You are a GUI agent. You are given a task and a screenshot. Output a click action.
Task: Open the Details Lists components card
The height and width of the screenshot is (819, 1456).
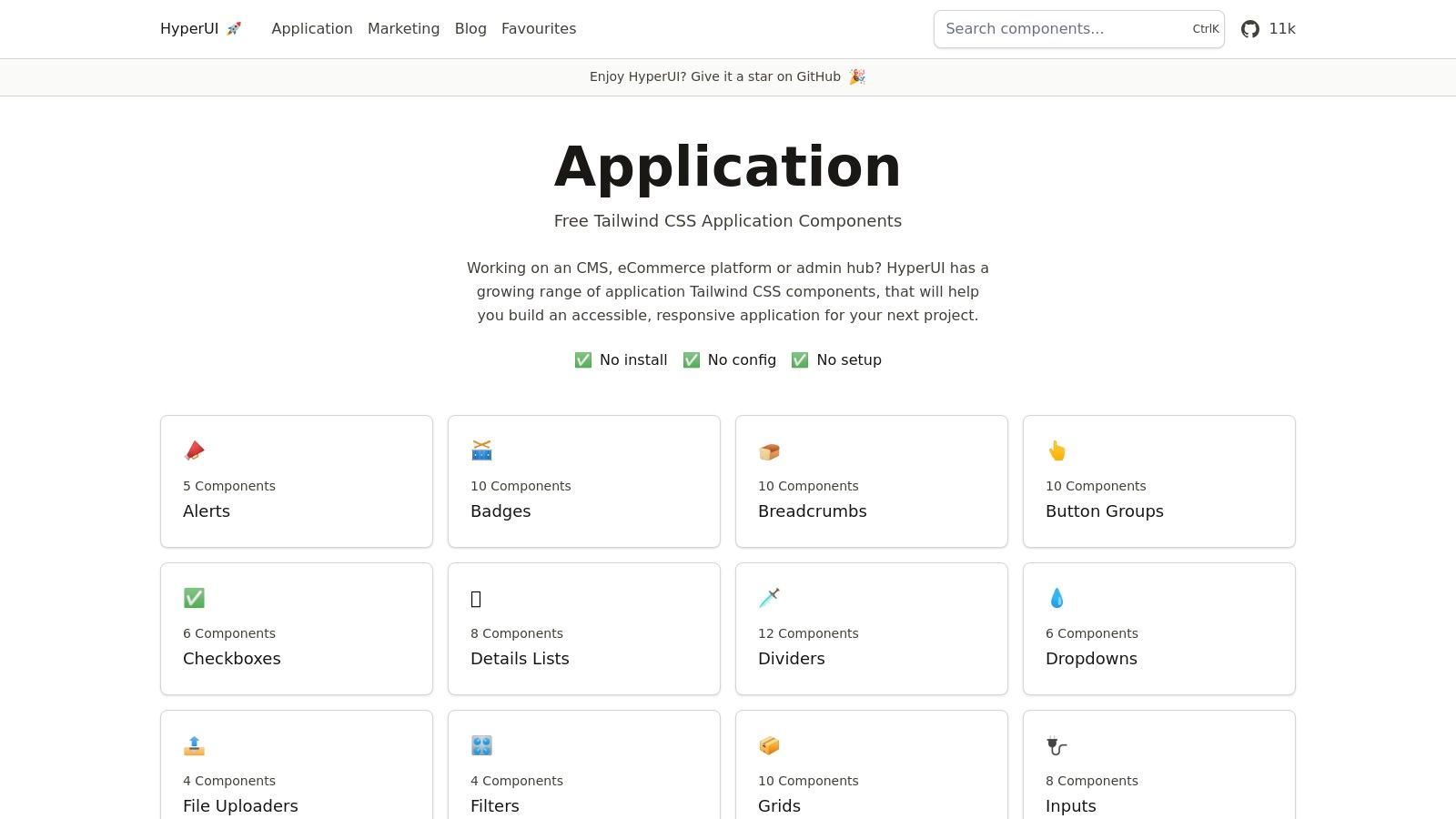click(584, 629)
